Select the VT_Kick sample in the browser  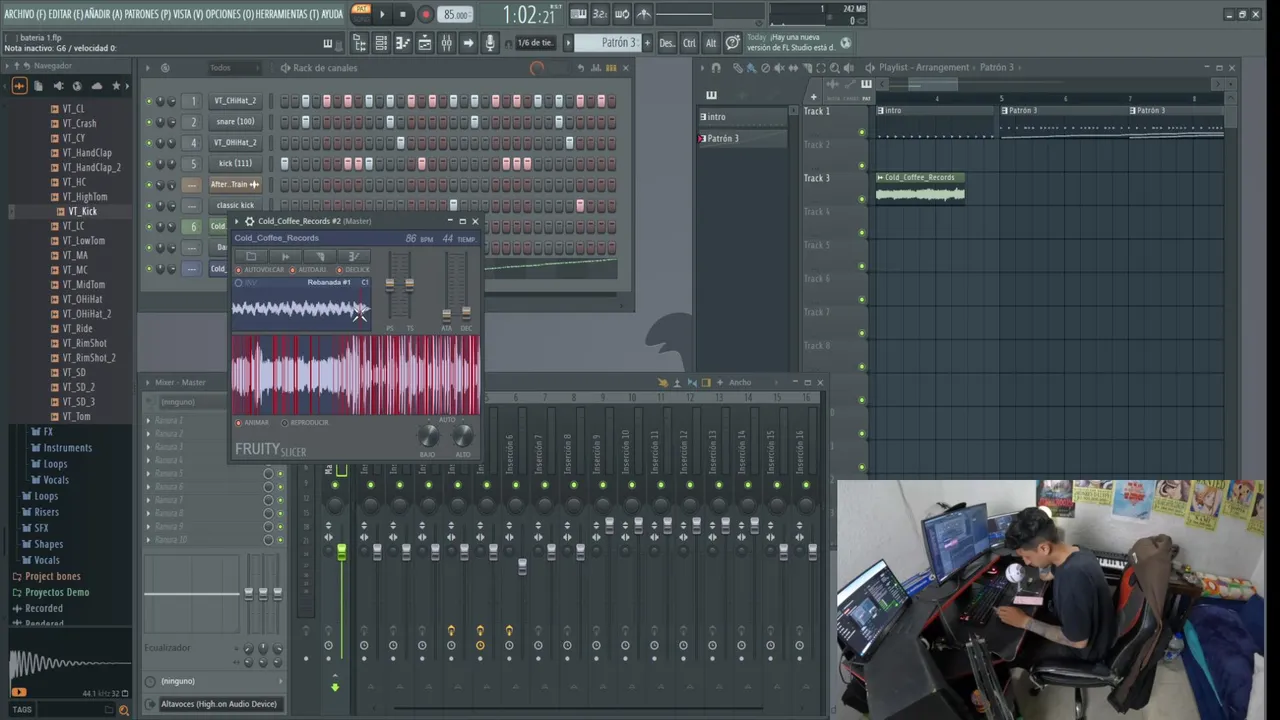[82, 211]
